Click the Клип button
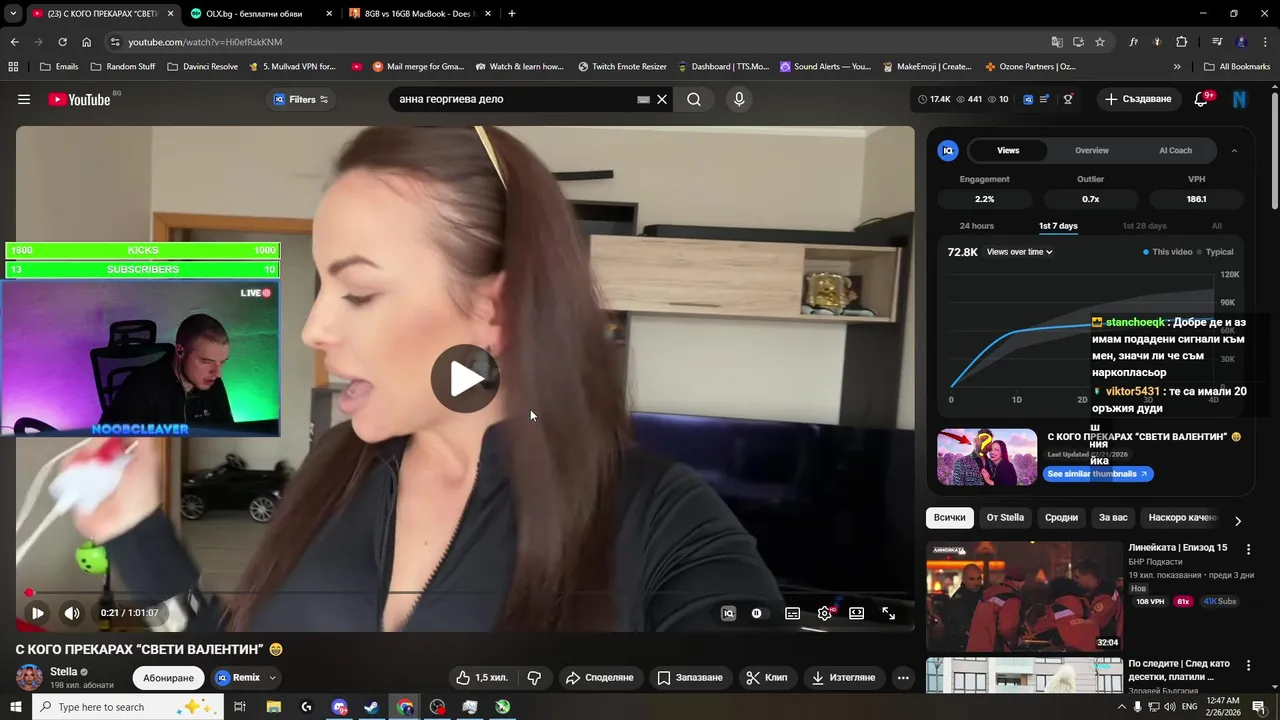Image resolution: width=1280 pixels, height=720 pixels. (x=767, y=677)
